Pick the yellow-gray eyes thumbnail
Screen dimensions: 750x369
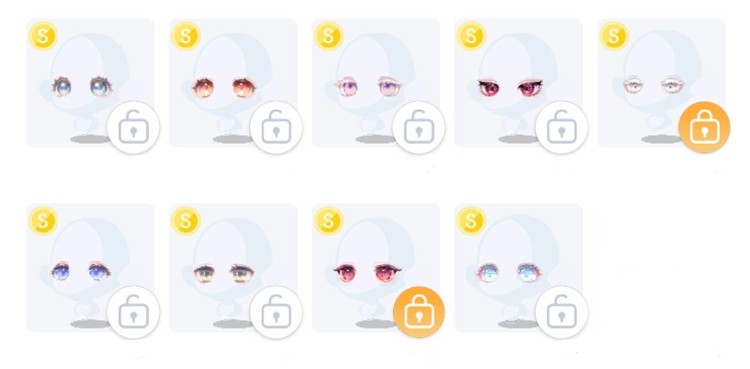[233, 268]
